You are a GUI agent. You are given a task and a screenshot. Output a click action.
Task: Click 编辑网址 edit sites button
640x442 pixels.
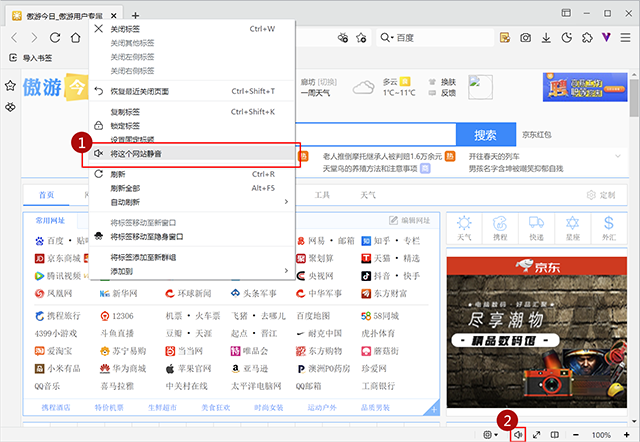point(409,220)
